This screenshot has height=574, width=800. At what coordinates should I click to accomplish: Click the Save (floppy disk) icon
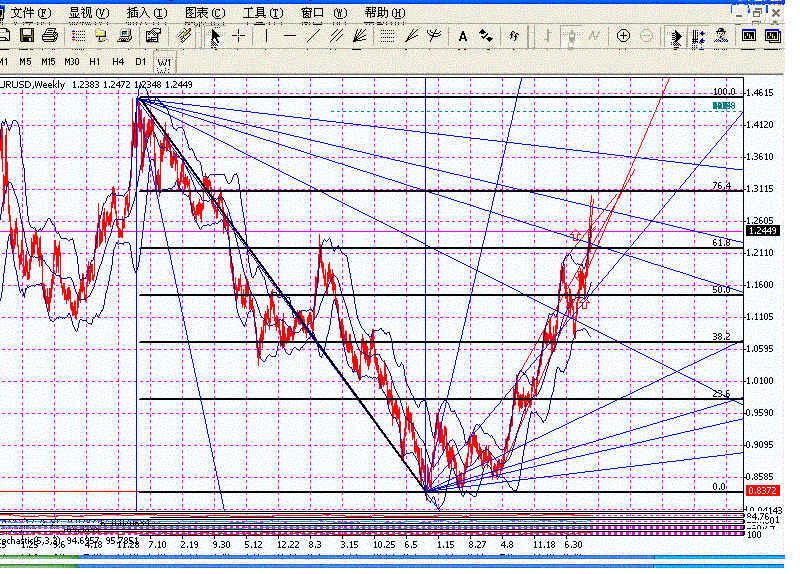(x=27, y=36)
